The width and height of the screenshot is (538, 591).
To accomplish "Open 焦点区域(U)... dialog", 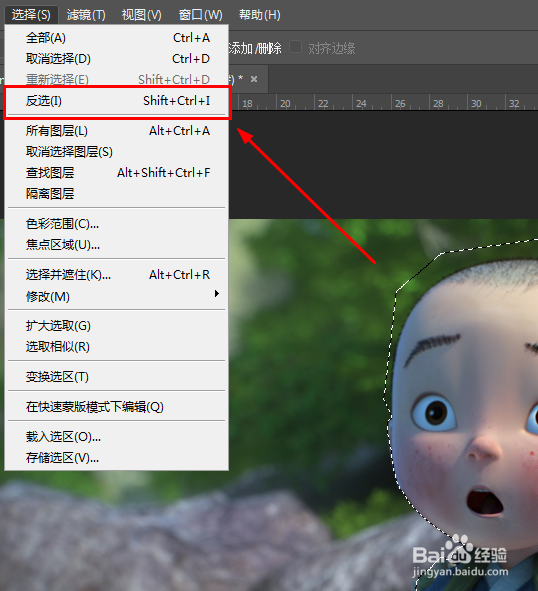I will click(x=116, y=245).
